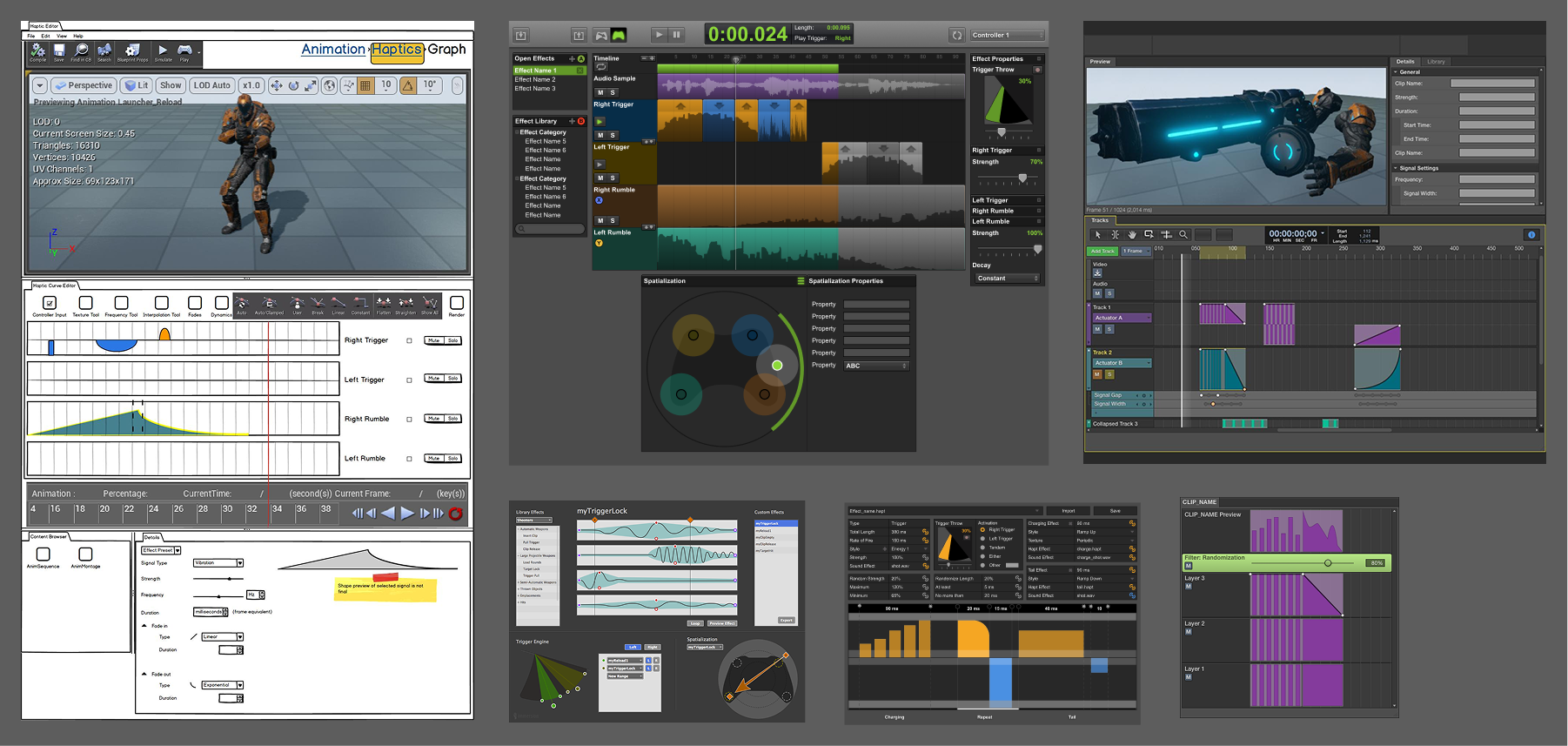Select arrow pointer tool in Tracks toolbar
Screen dimensions: 1568x746
tap(1098, 234)
